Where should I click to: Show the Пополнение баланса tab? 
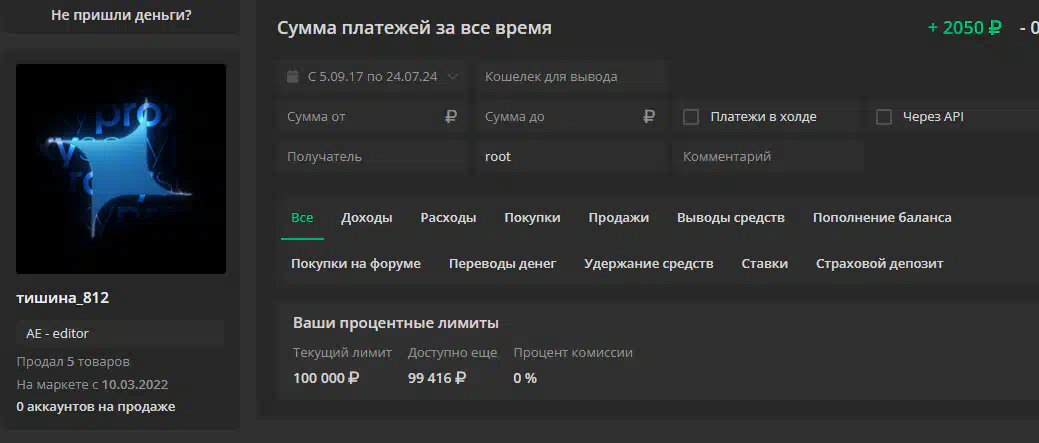(882, 218)
